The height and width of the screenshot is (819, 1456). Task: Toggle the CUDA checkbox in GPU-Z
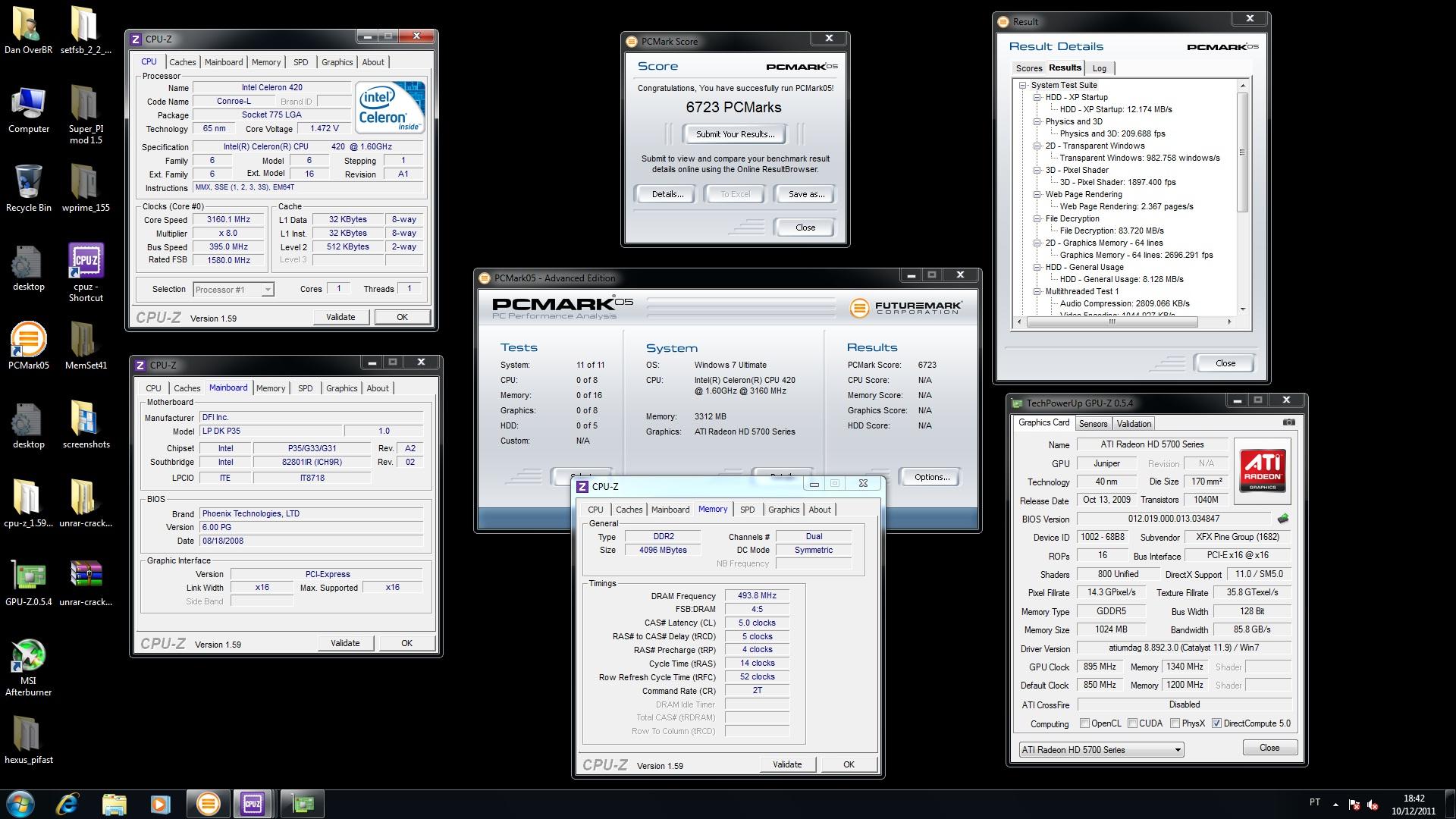click(x=1132, y=723)
